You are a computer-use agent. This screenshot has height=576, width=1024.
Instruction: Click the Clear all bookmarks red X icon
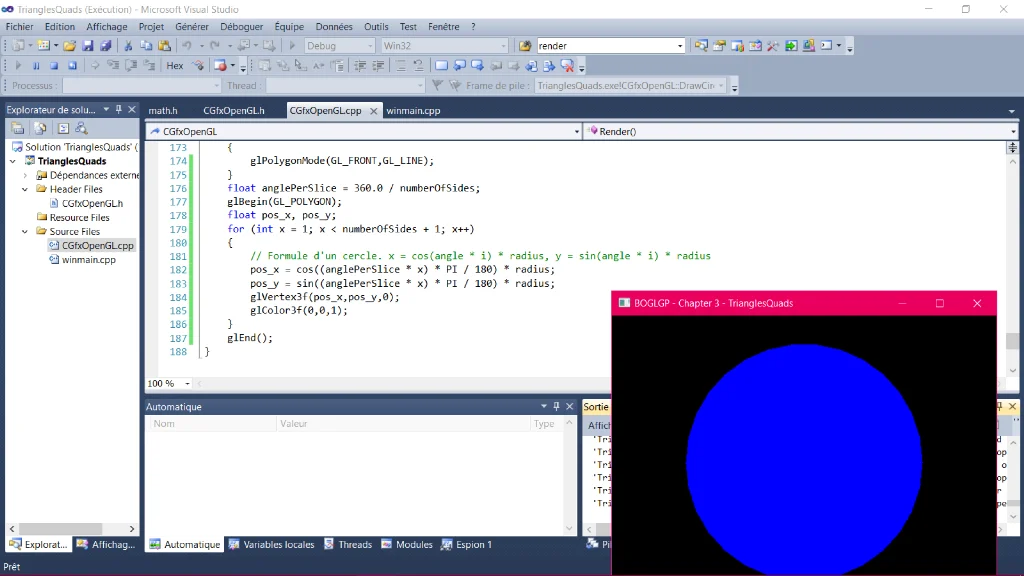568,65
